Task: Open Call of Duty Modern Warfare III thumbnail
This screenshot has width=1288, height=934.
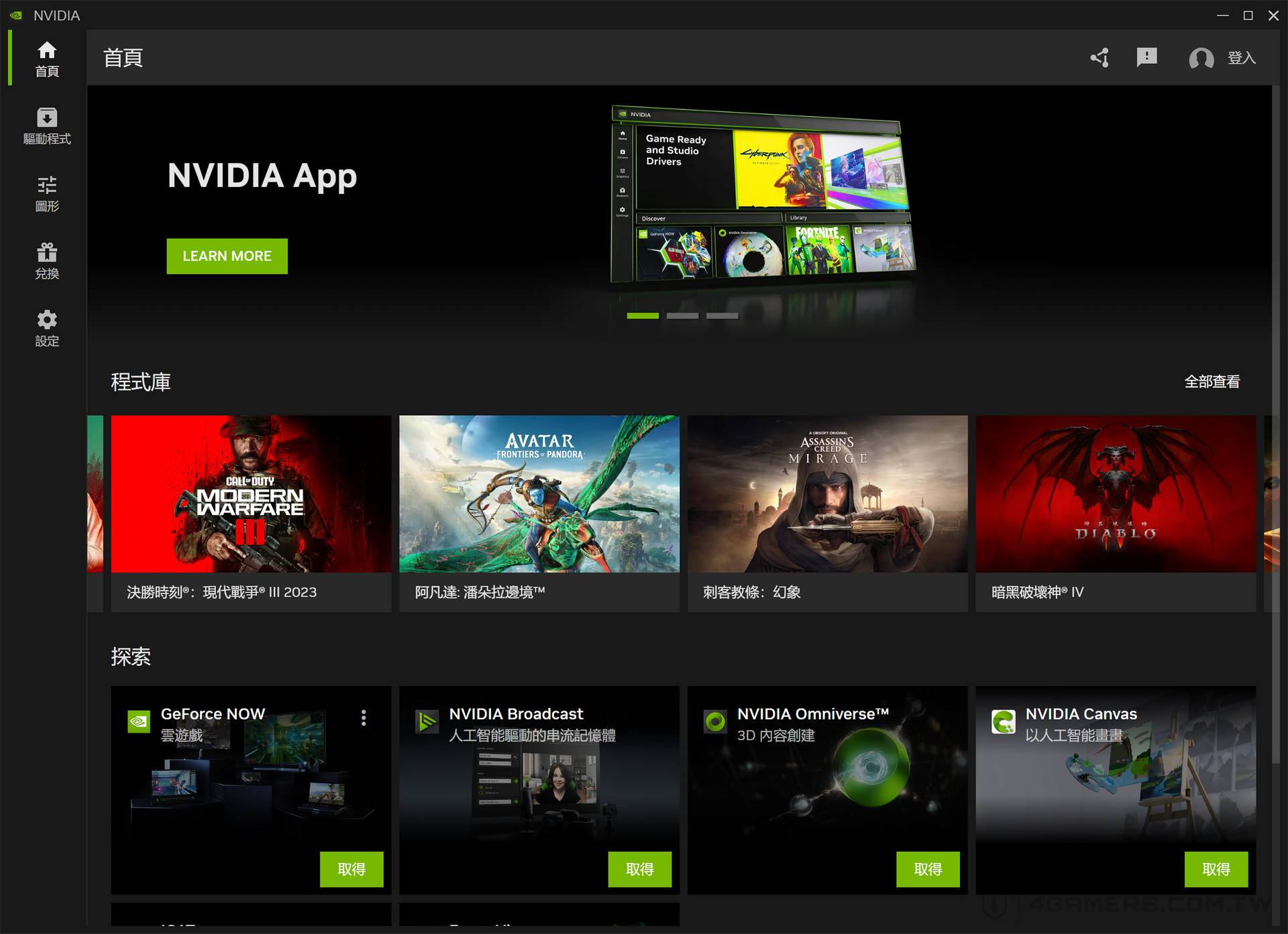Action: tap(251, 493)
